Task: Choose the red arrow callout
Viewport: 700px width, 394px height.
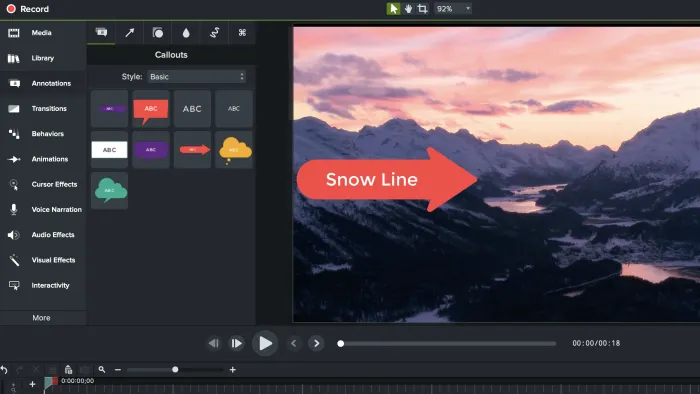Action: tap(192, 150)
